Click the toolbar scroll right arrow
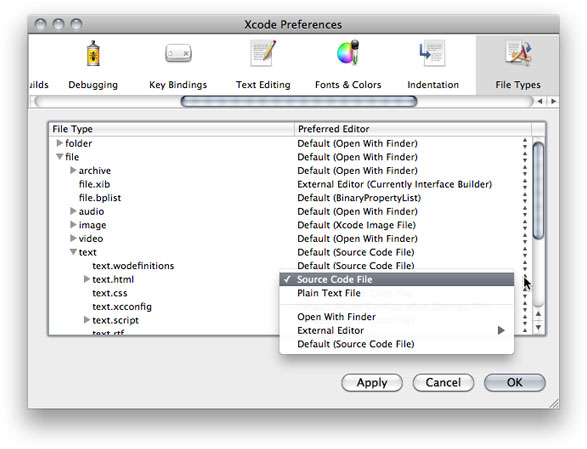The image size is (587, 449). 553,101
